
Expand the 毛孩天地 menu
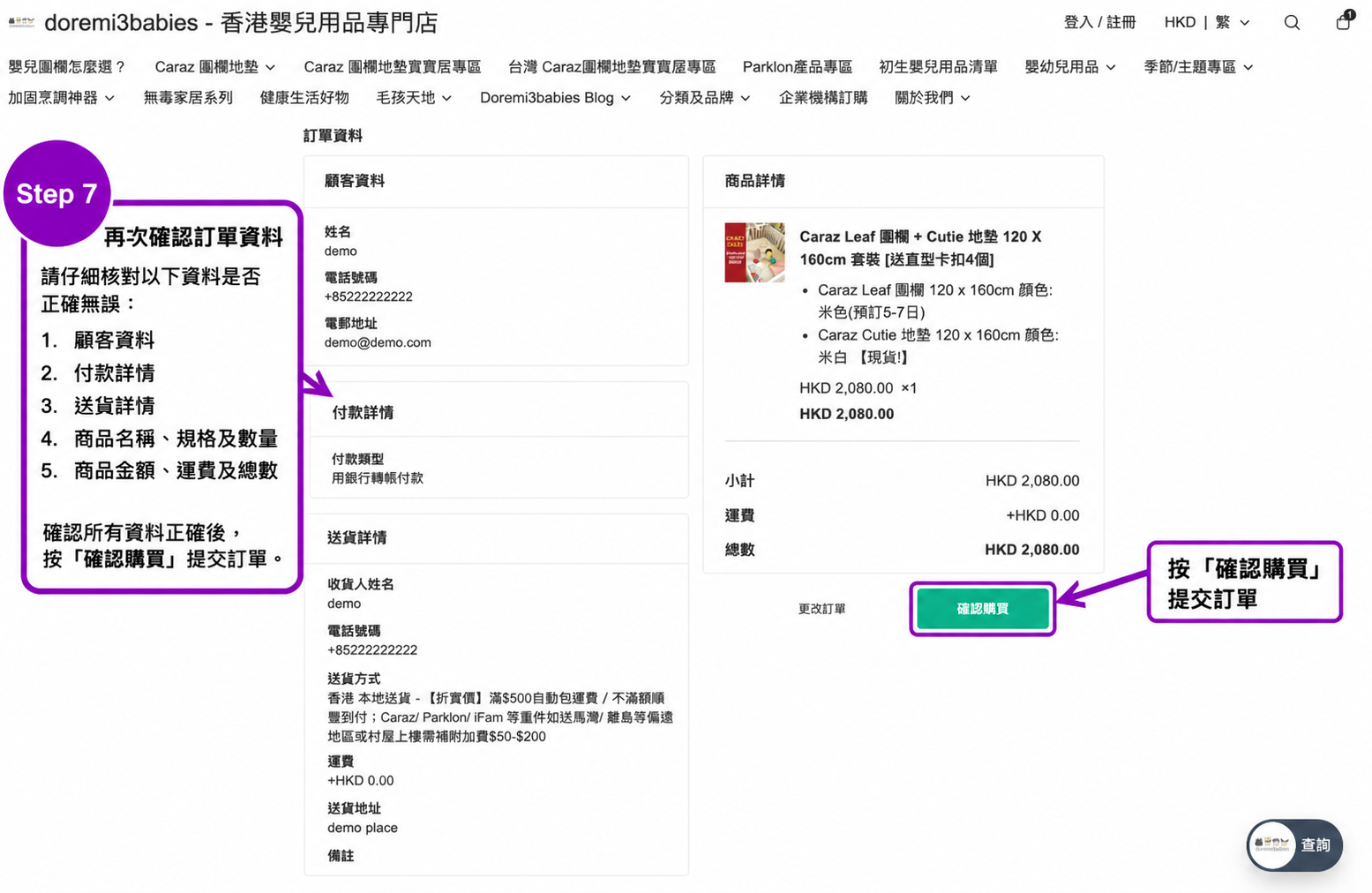[414, 98]
